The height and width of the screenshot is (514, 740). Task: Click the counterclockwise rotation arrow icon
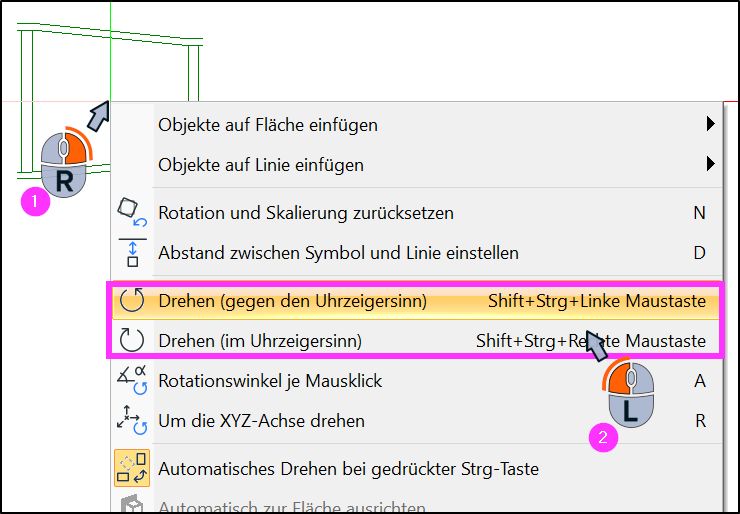132,301
